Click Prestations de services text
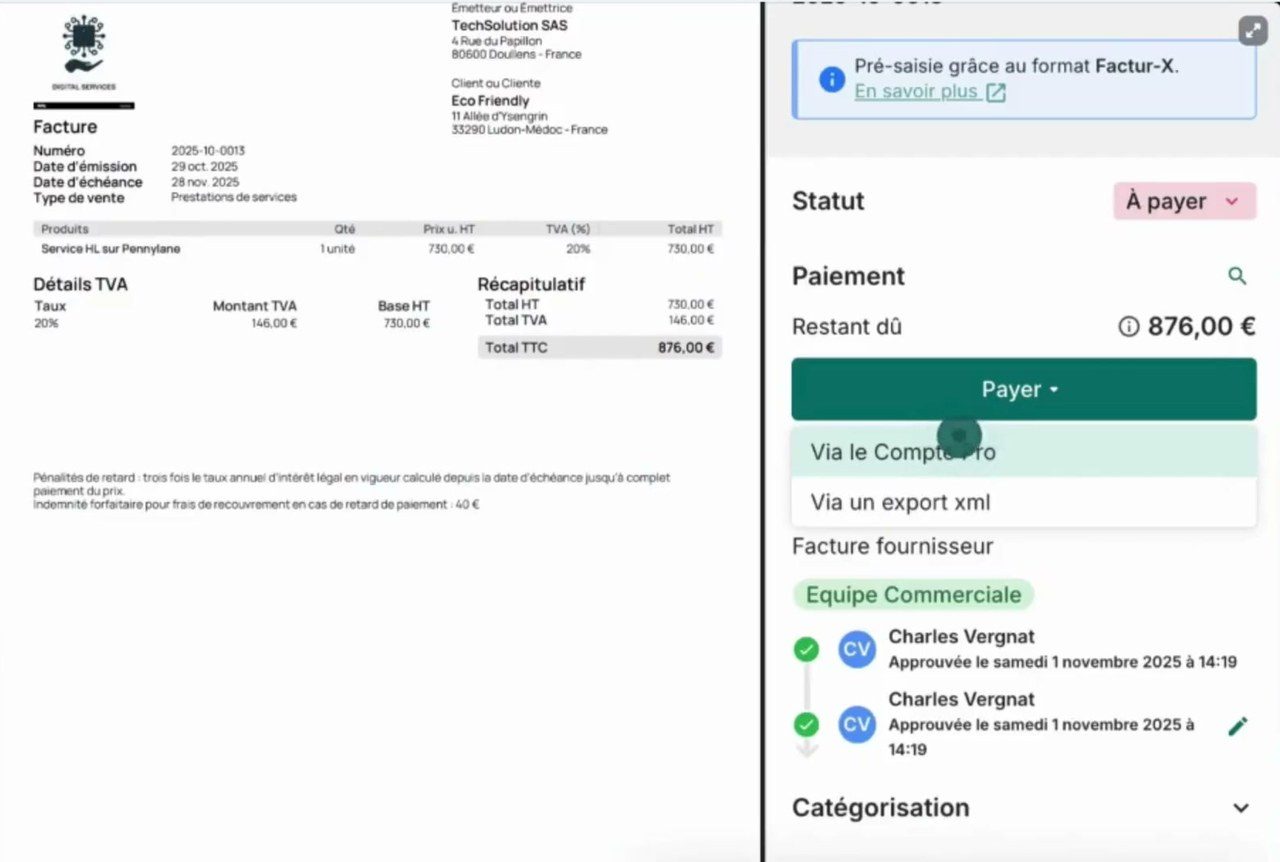Screen dimensions: 1280x862 coord(234,198)
